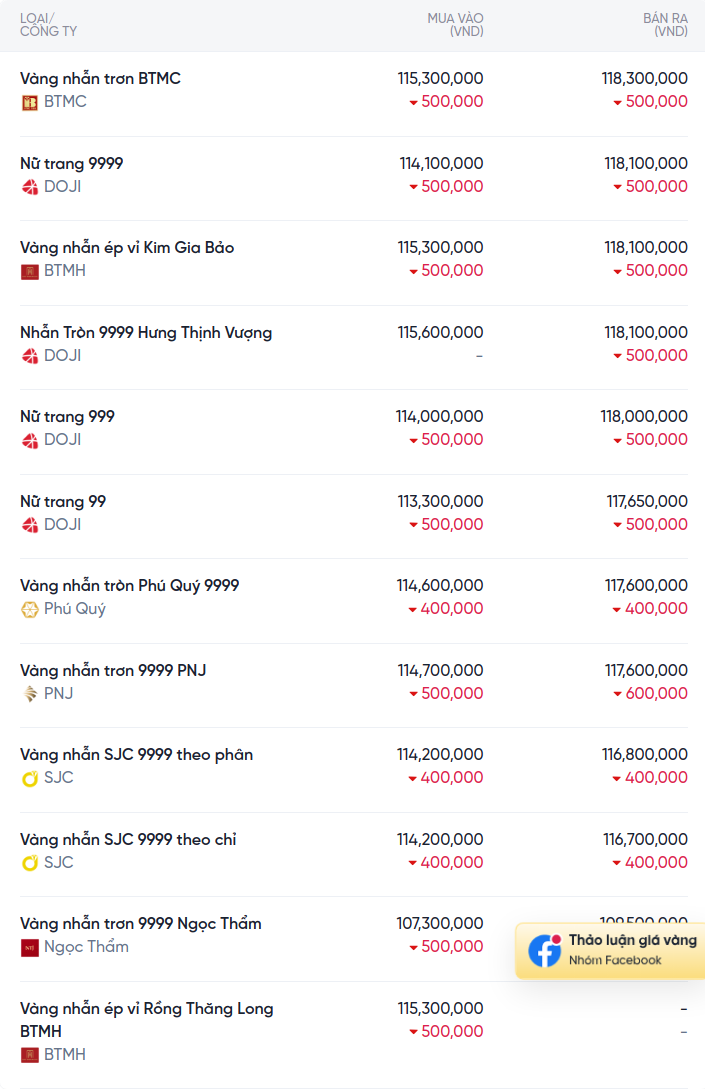Click the MUA VÀO column header

[x=456, y=24]
